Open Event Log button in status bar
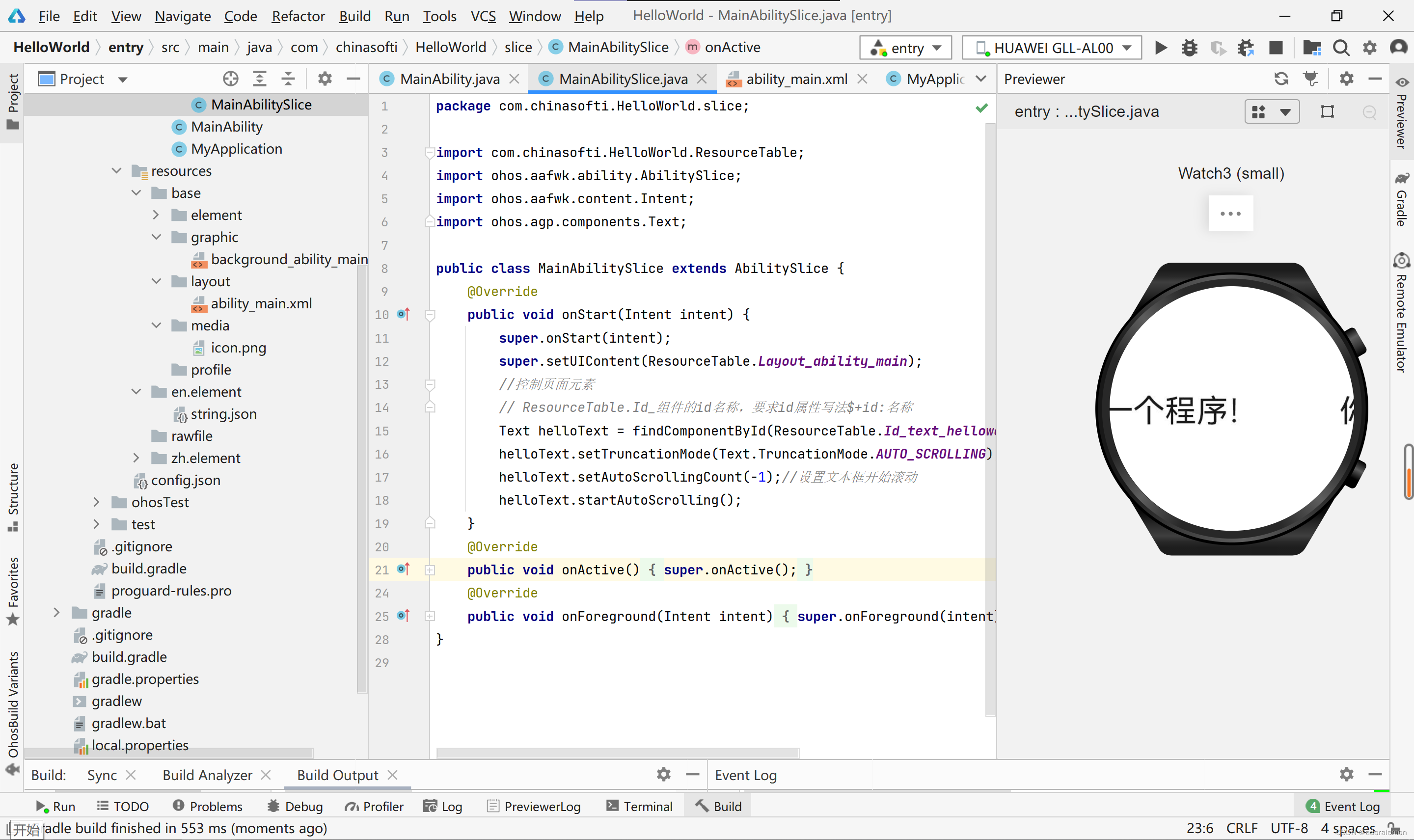1414x840 pixels. [x=1343, y=806]
